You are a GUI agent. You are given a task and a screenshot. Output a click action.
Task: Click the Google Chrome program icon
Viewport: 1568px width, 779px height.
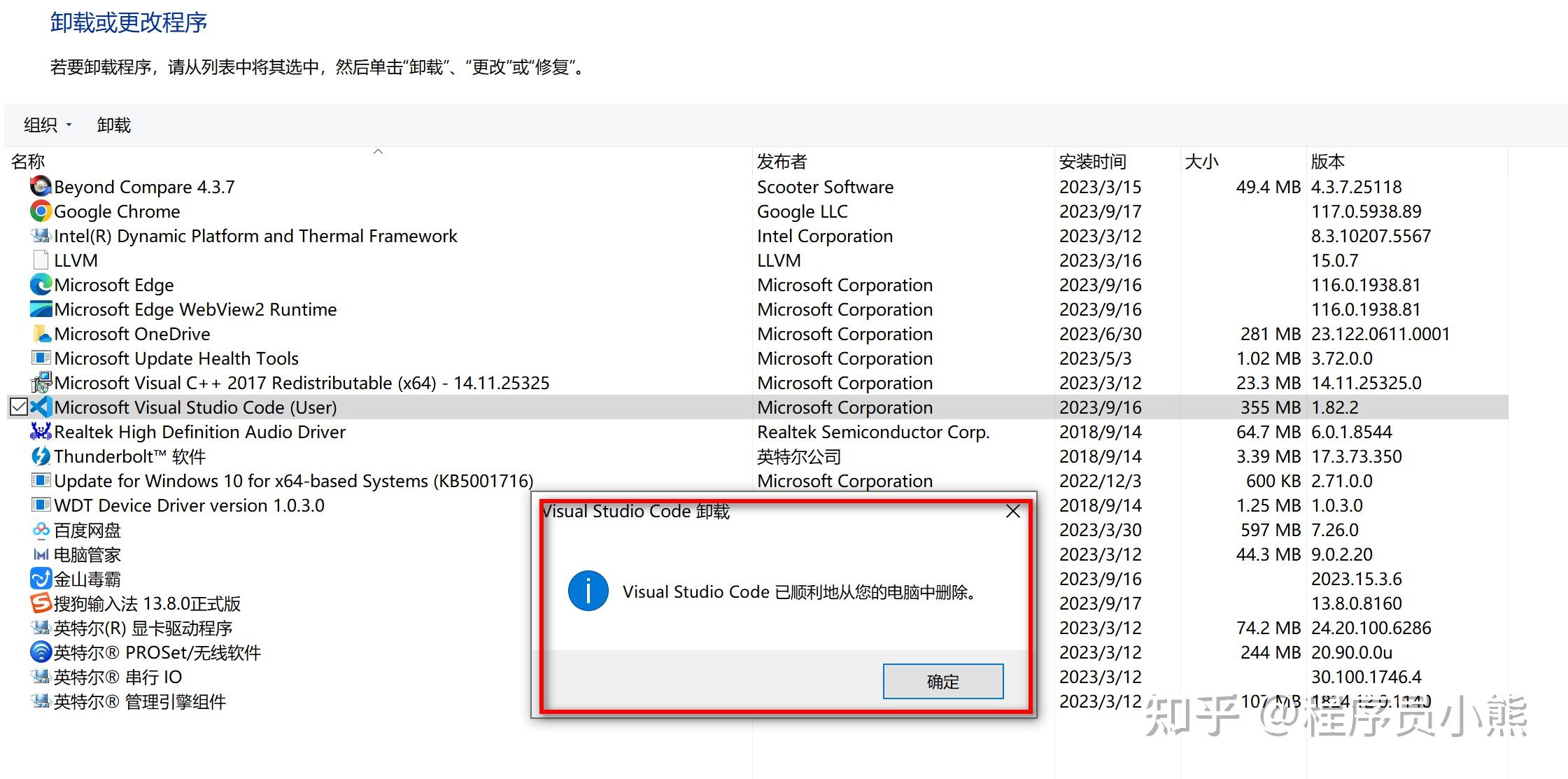point(40,211)
